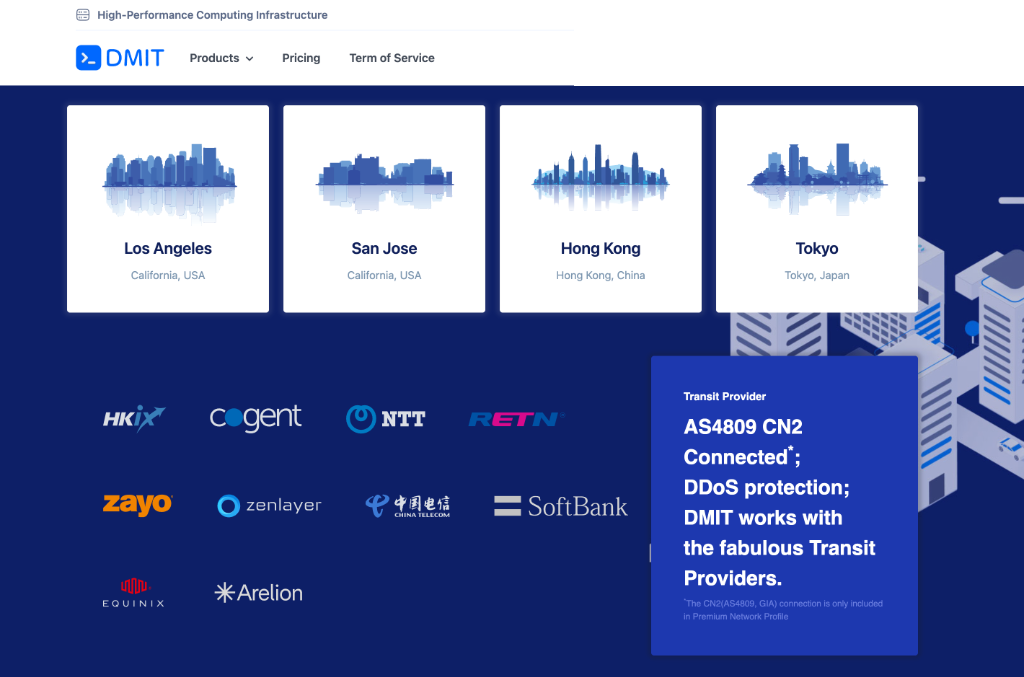The height and width of the screenshot is (677, 1024).
Task: Click the Tokyo skyline illustration
Action: click(x=817, y=179)
